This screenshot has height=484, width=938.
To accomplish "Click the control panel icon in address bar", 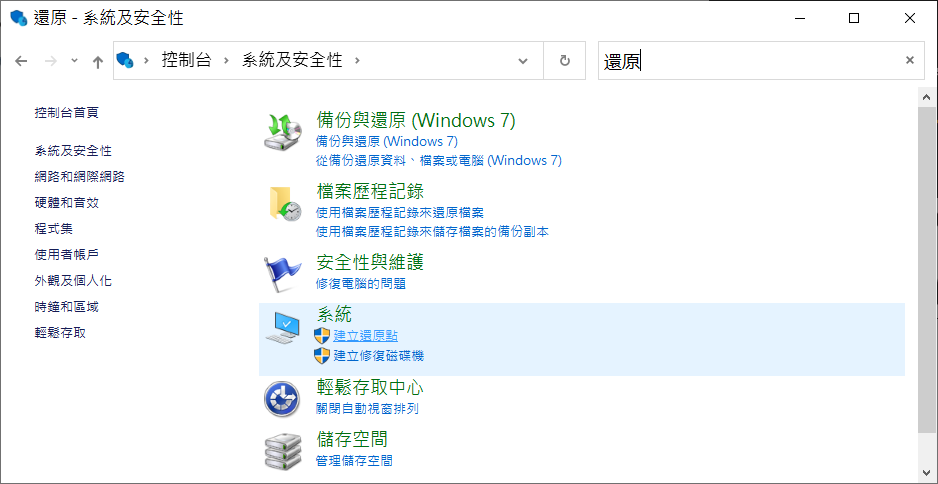I will coord(124,60).
